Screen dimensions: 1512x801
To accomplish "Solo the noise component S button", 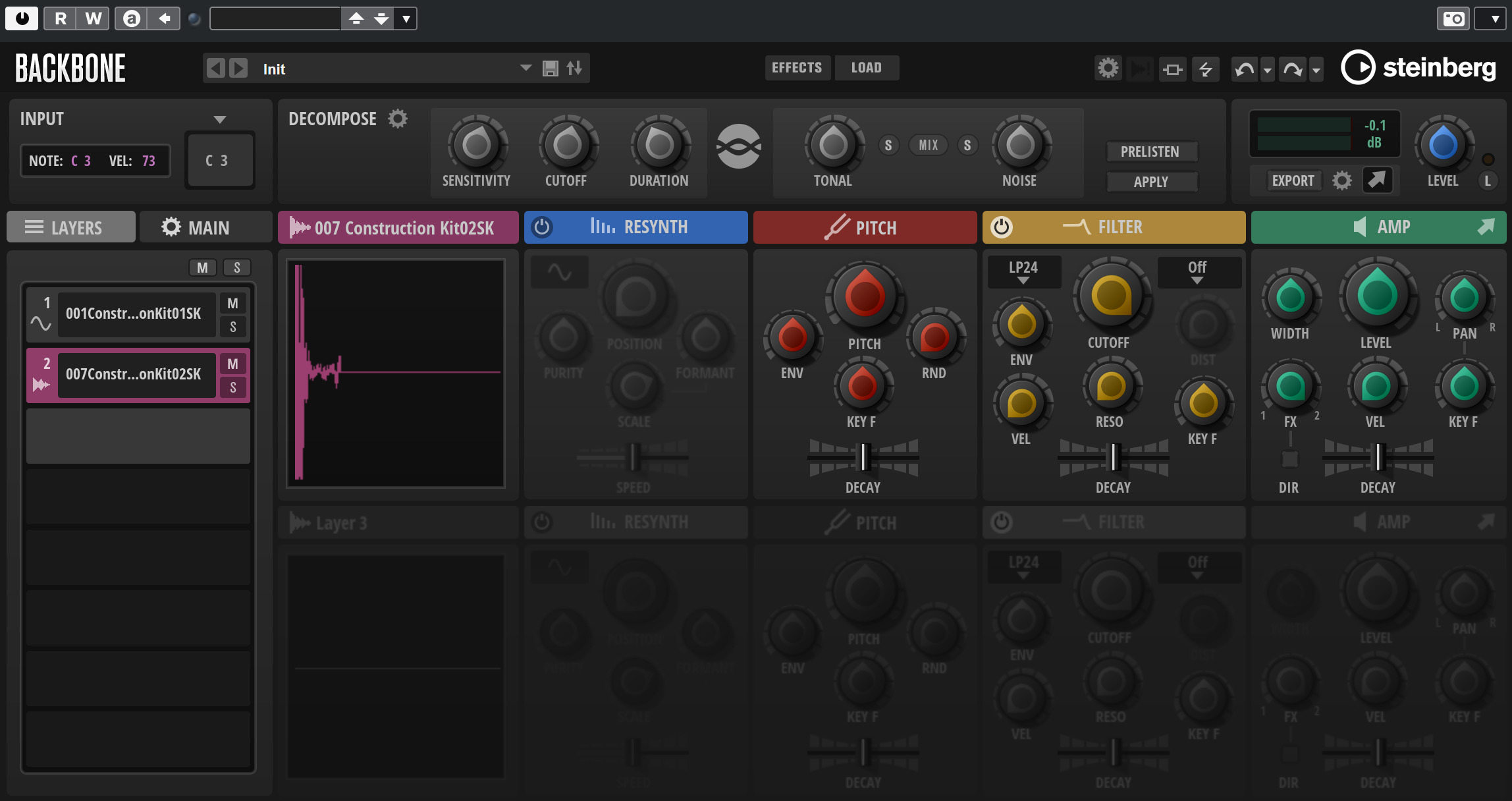I will 967,145.
